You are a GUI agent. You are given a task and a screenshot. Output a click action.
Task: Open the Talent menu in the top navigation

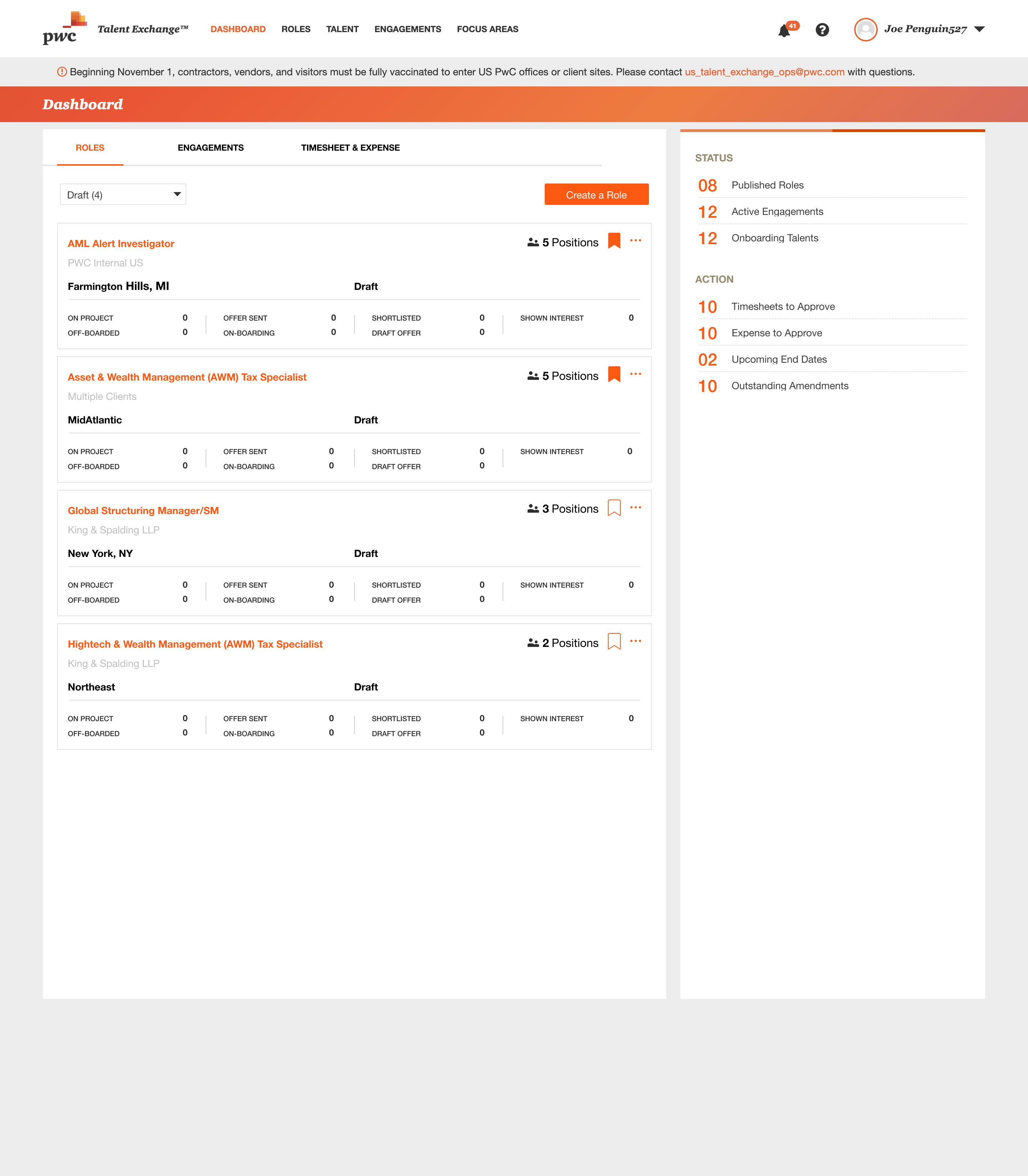tap(342, 29)
